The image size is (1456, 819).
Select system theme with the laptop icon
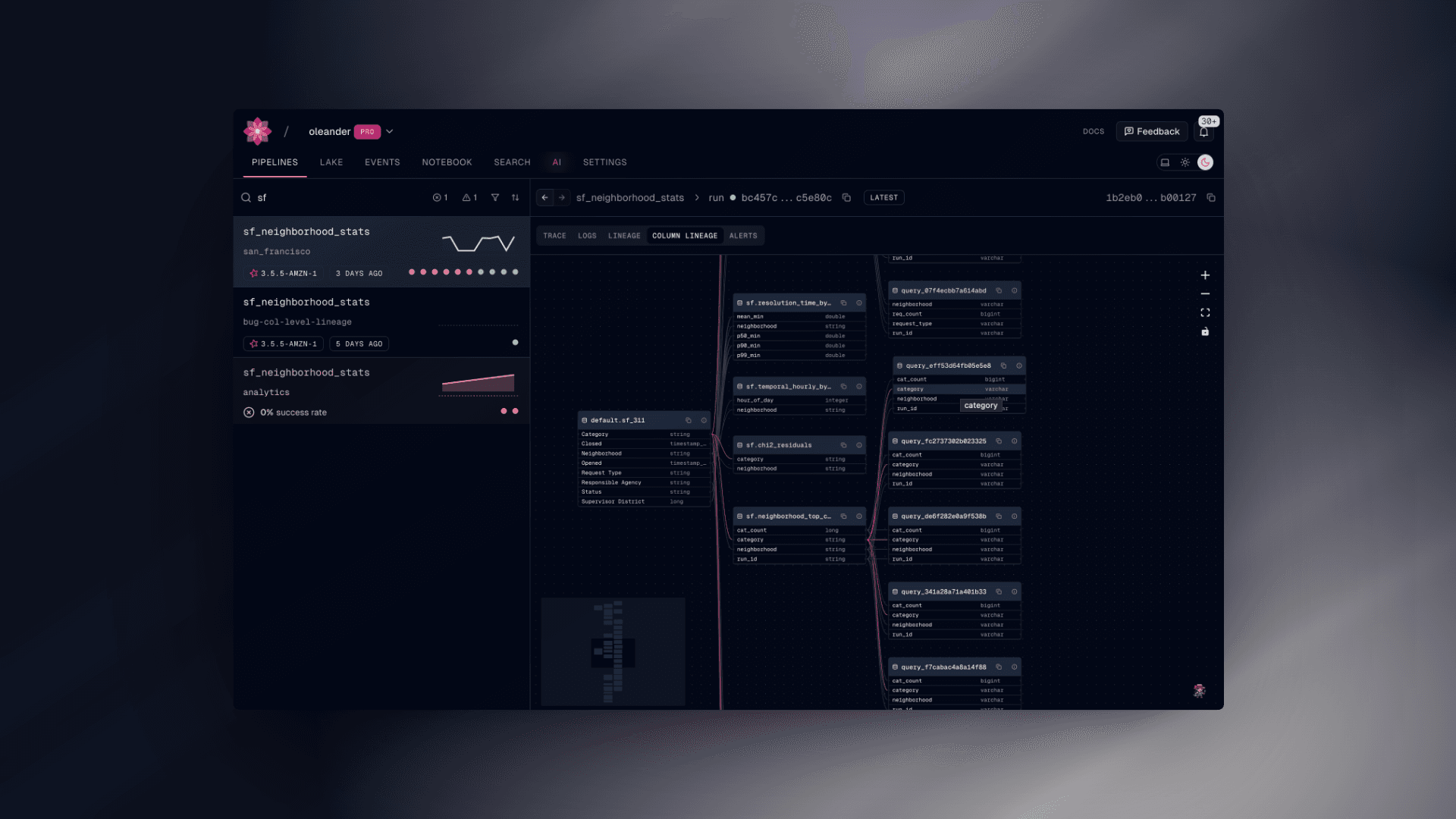(x=1166, y=162)
